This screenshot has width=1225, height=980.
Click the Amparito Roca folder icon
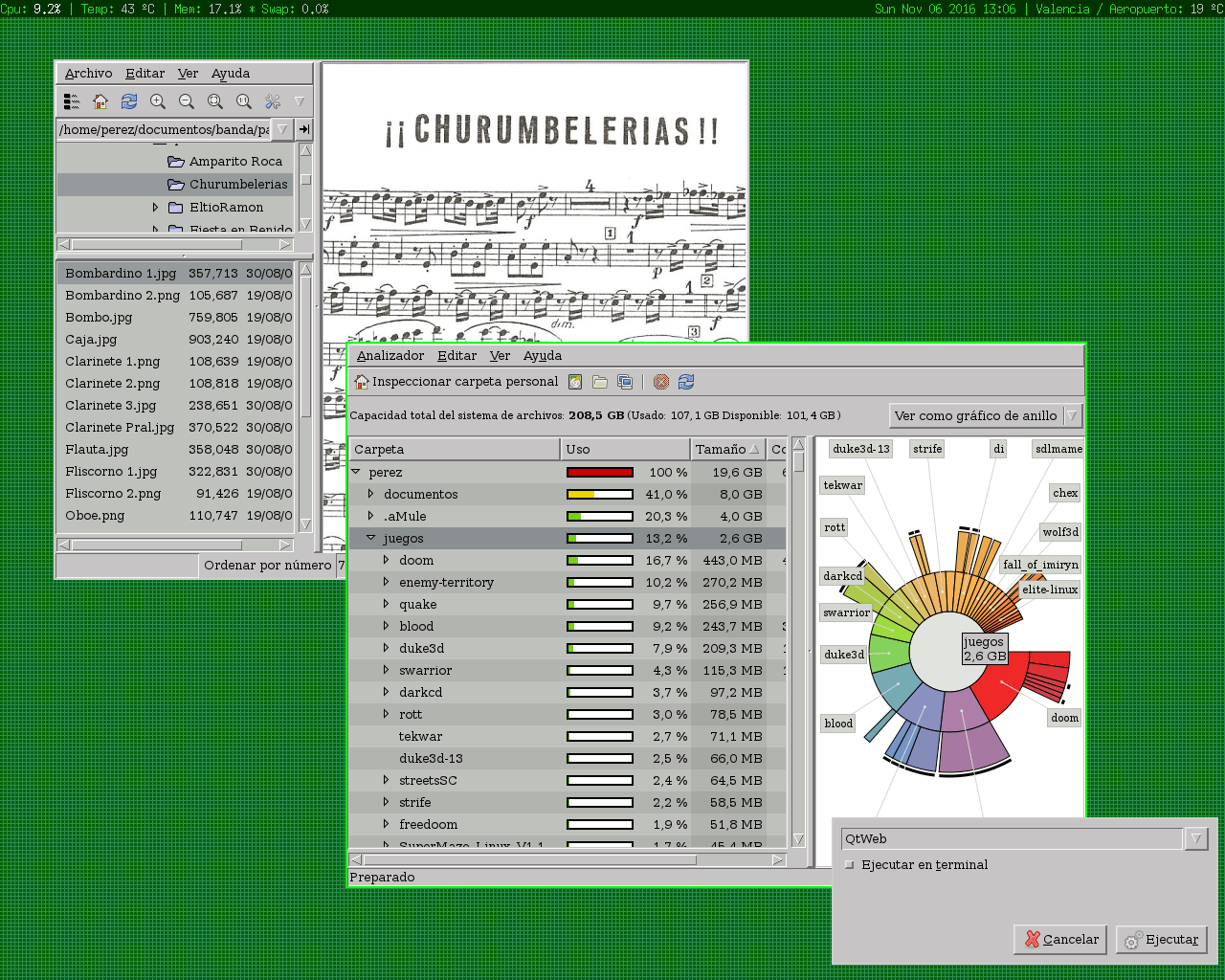pyautogui.click(x=176, y=162)
